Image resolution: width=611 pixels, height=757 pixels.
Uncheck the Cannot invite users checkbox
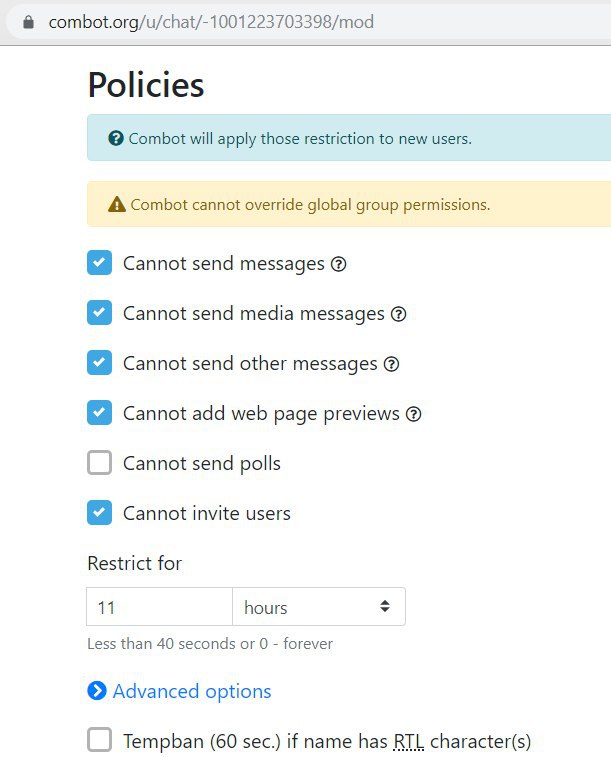click(99, 513)
